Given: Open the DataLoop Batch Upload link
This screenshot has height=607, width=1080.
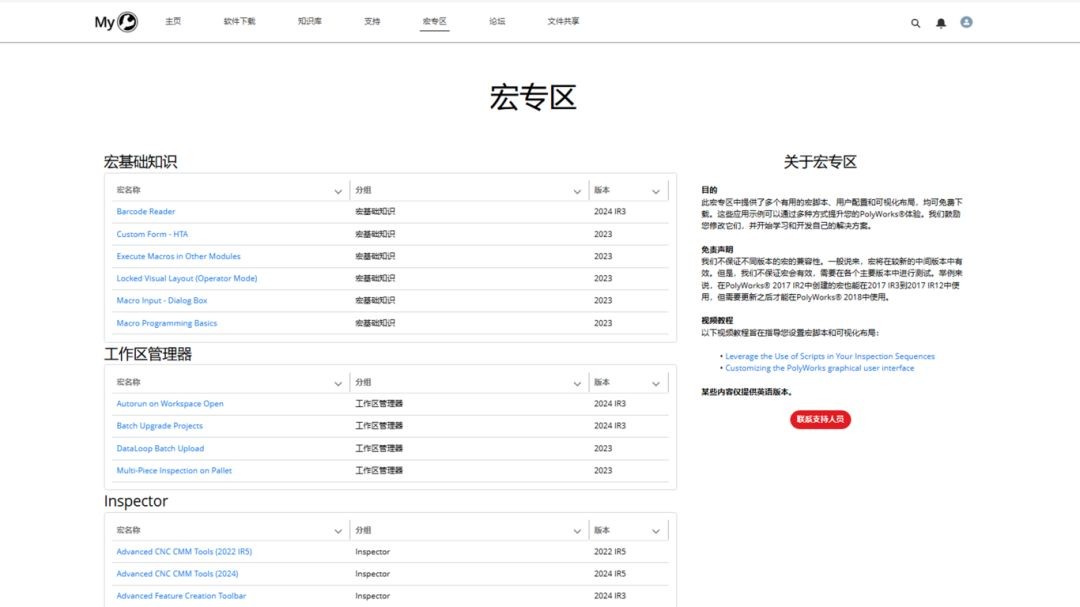Looking at the screenshot, I should pos(160,449).
